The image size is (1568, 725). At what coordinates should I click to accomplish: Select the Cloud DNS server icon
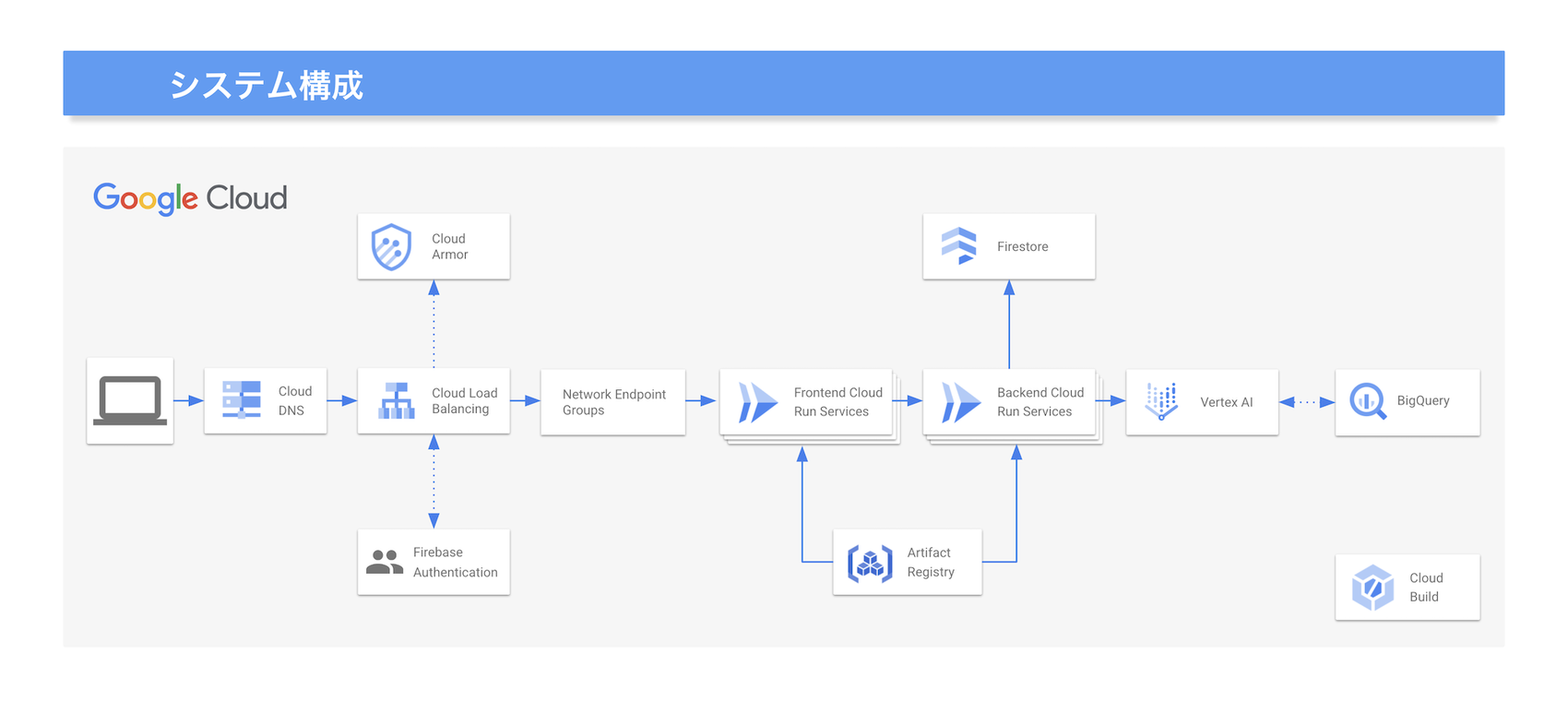(x=242, y=400)
